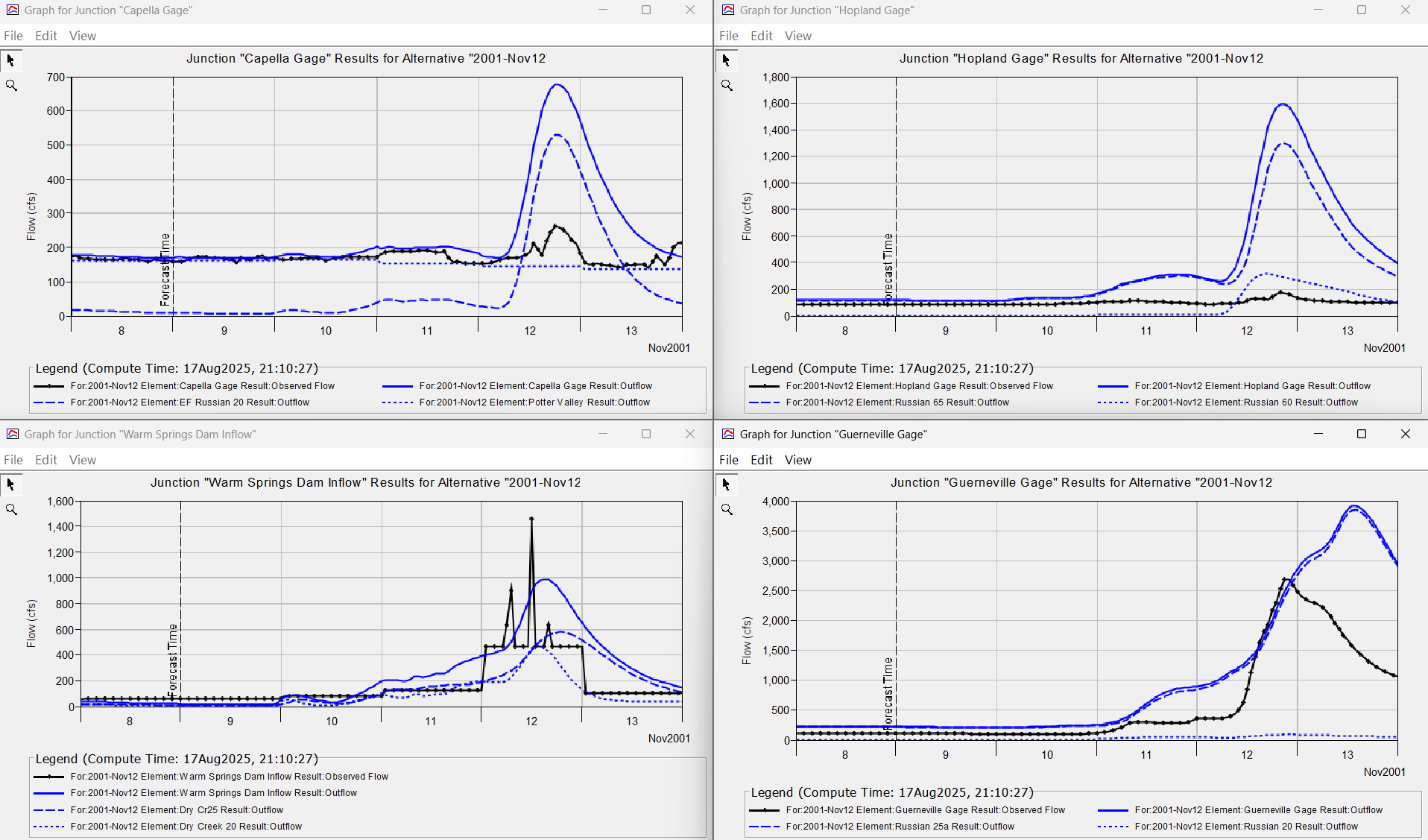
Task: Open the View menu in Hopland Gage window
Action: (797, 35)
